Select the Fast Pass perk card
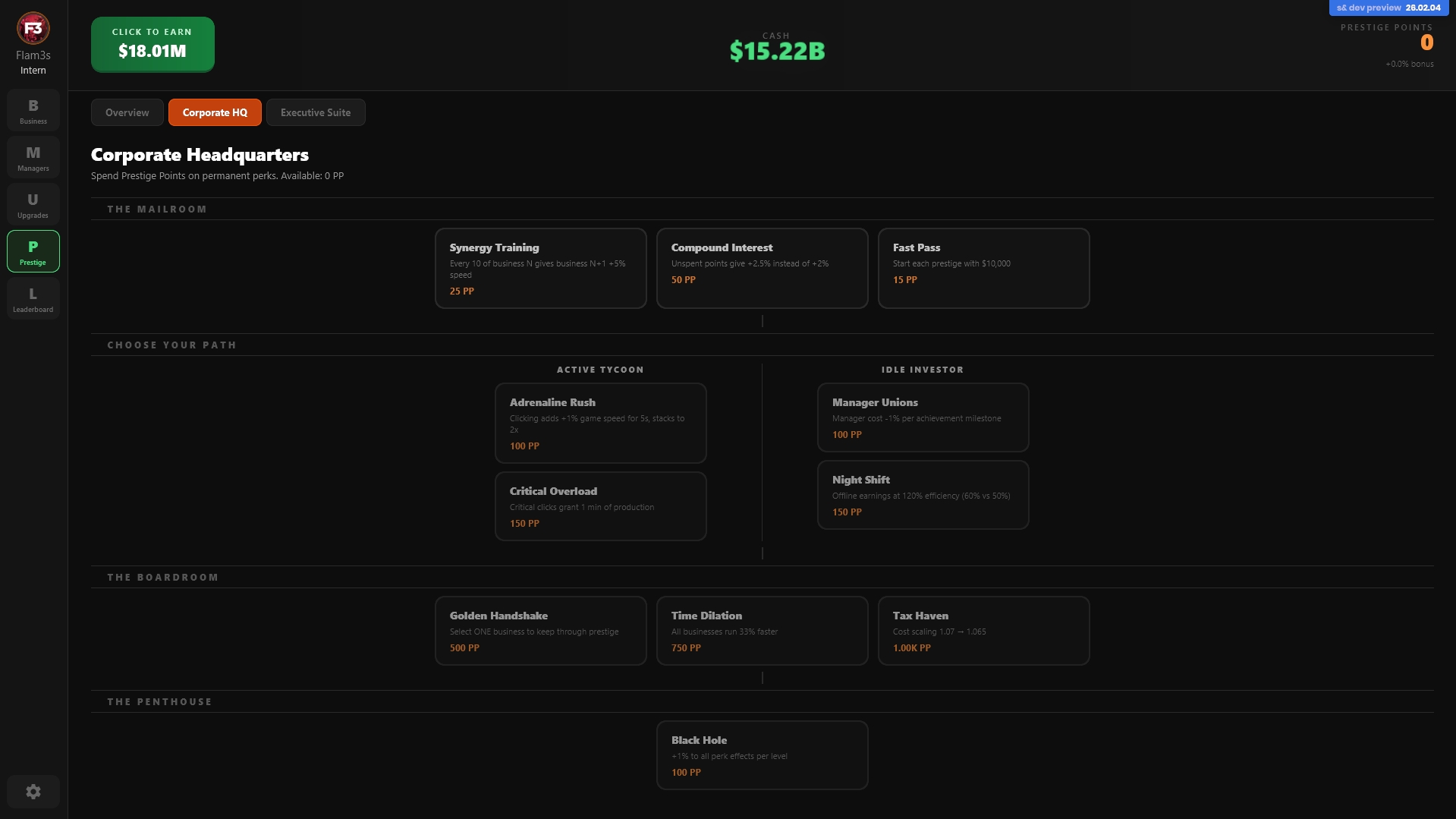Image resolution: width=1456 pixels, height=819 pixels. (983, 269)
